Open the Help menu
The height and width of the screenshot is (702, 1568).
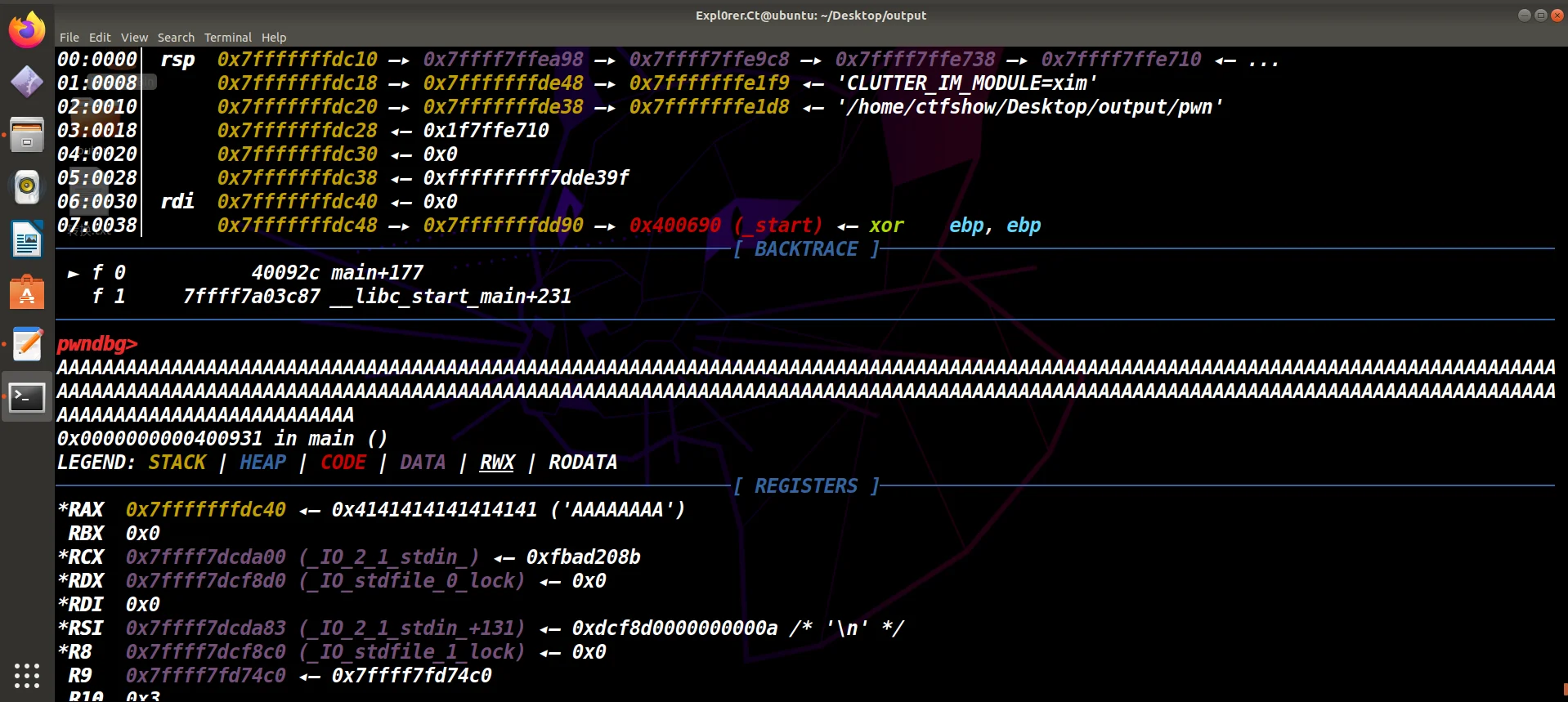[x=274, y=38]
